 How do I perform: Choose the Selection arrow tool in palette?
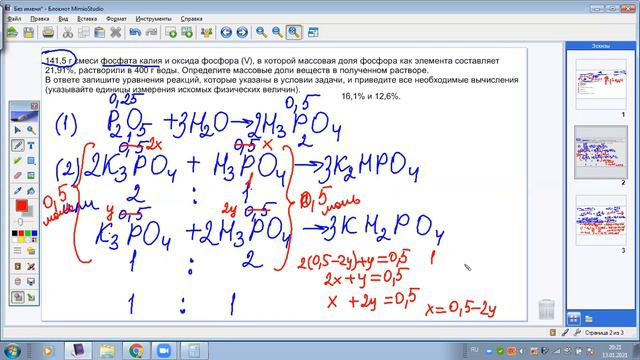coord(18,130)
